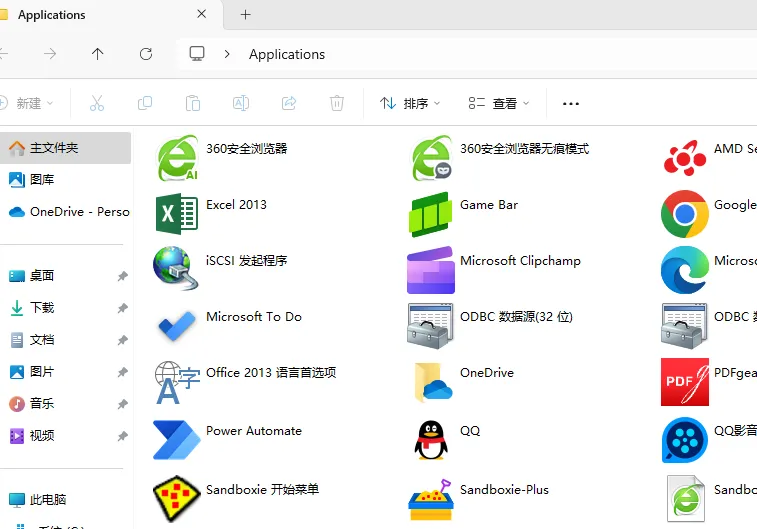
Task: Click the Delete trash can icon
Action: click(x=336, y=103)
